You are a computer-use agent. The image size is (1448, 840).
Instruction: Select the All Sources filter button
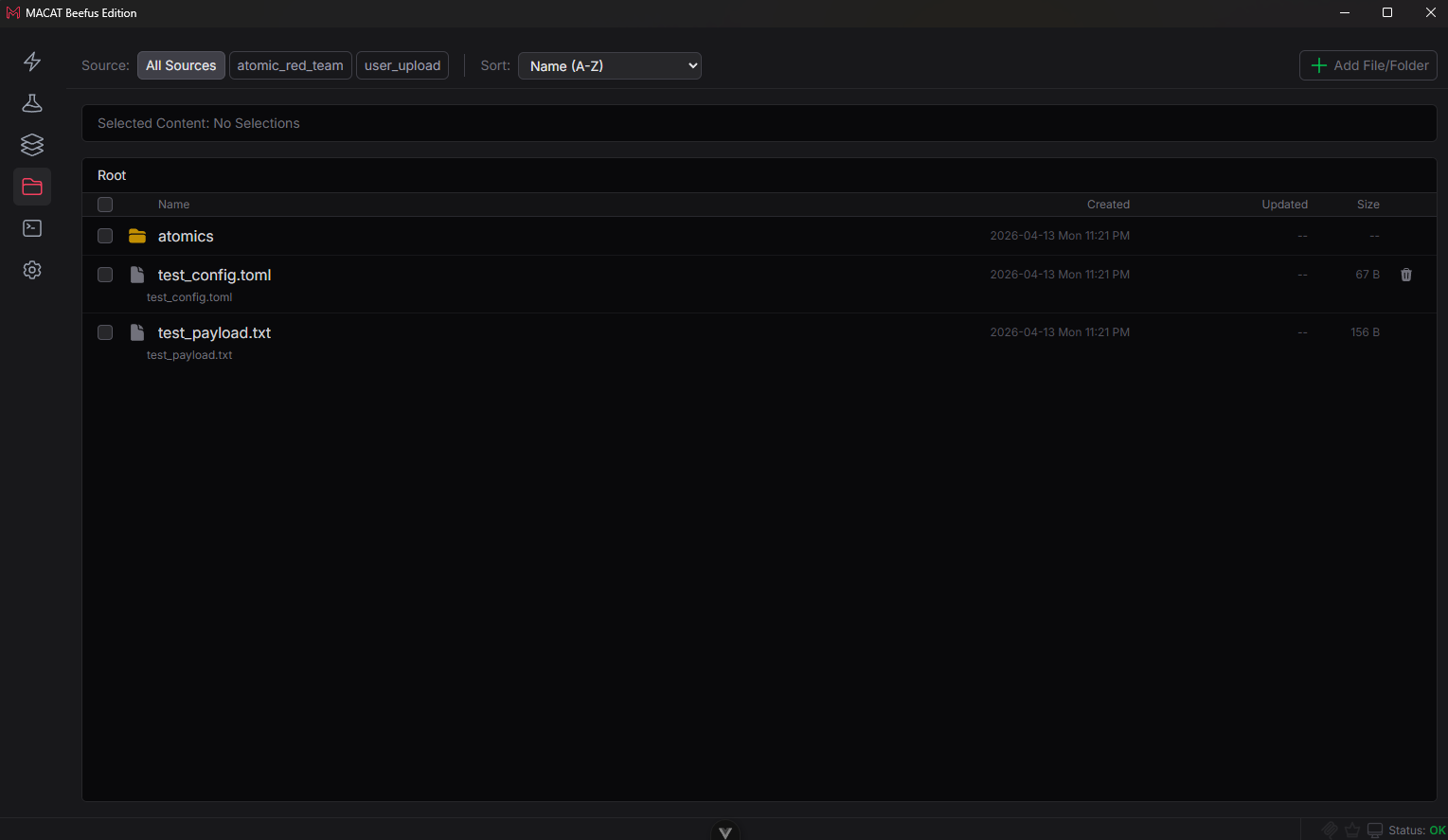coord(181,65)
